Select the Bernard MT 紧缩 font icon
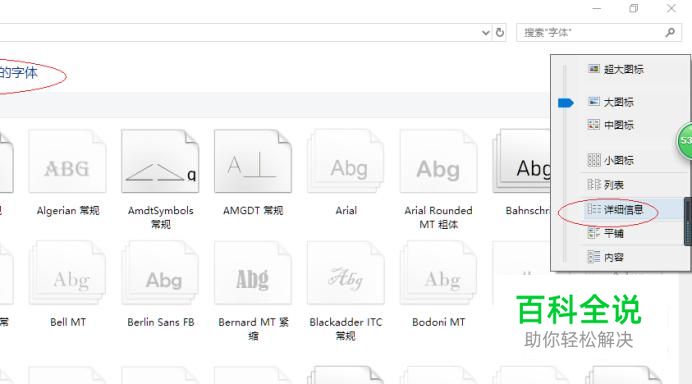The width and height of the screenshot is (692, 384). [x=253, y=273]
